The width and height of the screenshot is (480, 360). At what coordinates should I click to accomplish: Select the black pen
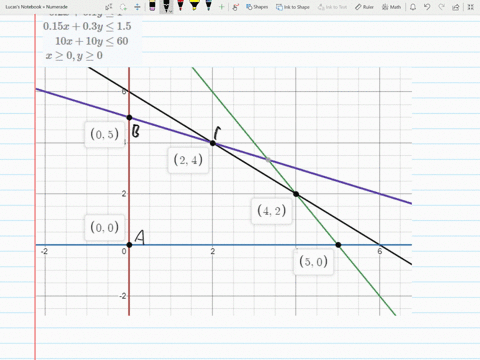[166, 6]
